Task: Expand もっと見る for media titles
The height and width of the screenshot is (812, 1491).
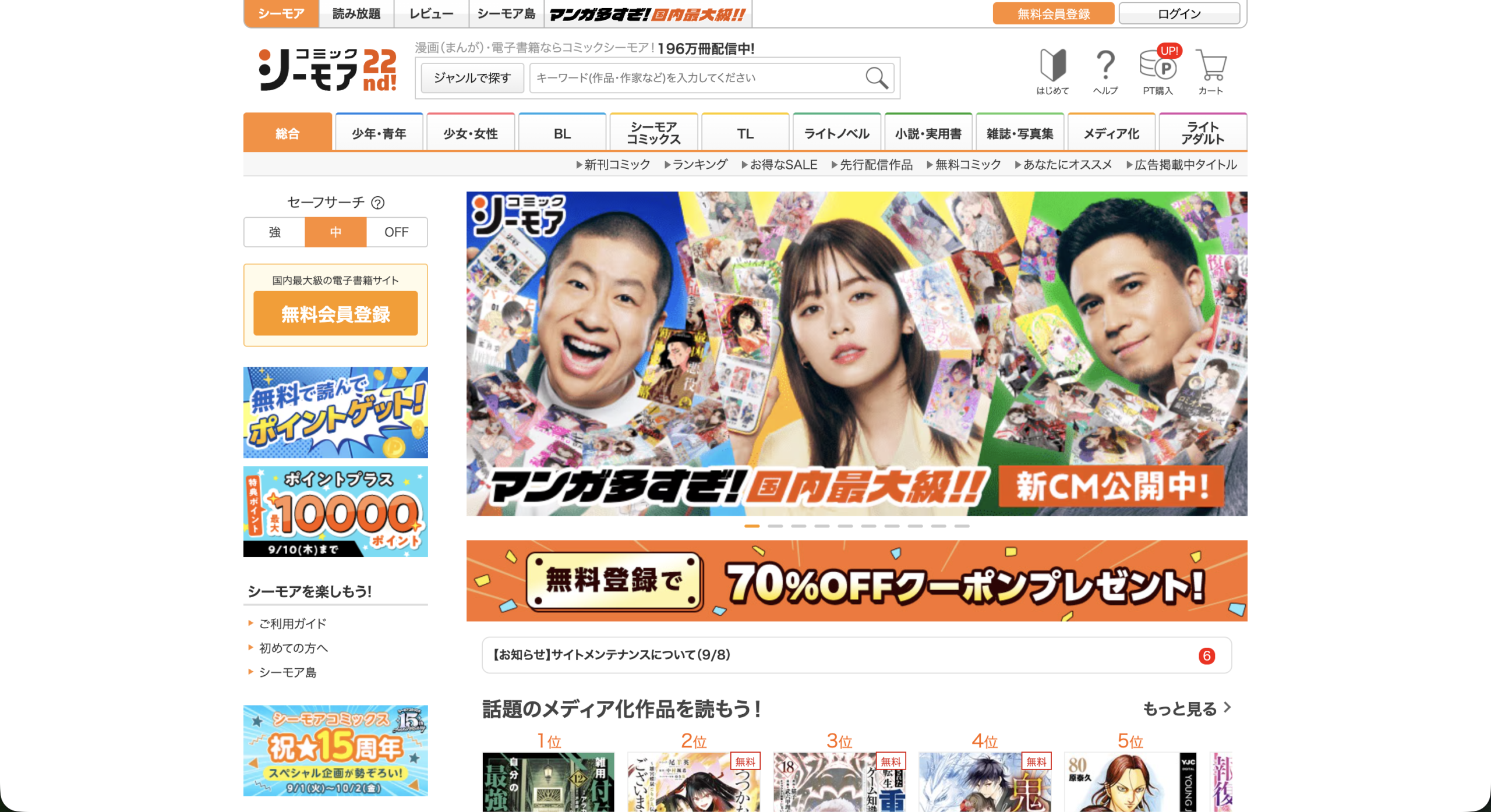Action: [1187, 708]
